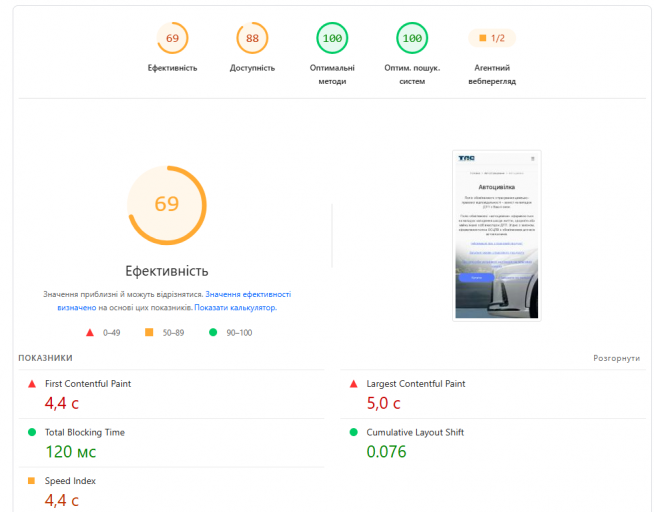The height and width of the screenshot is (512, 654).
Task: Click the orange square in 1/2 badge
Action: click(x=483, y=38)
